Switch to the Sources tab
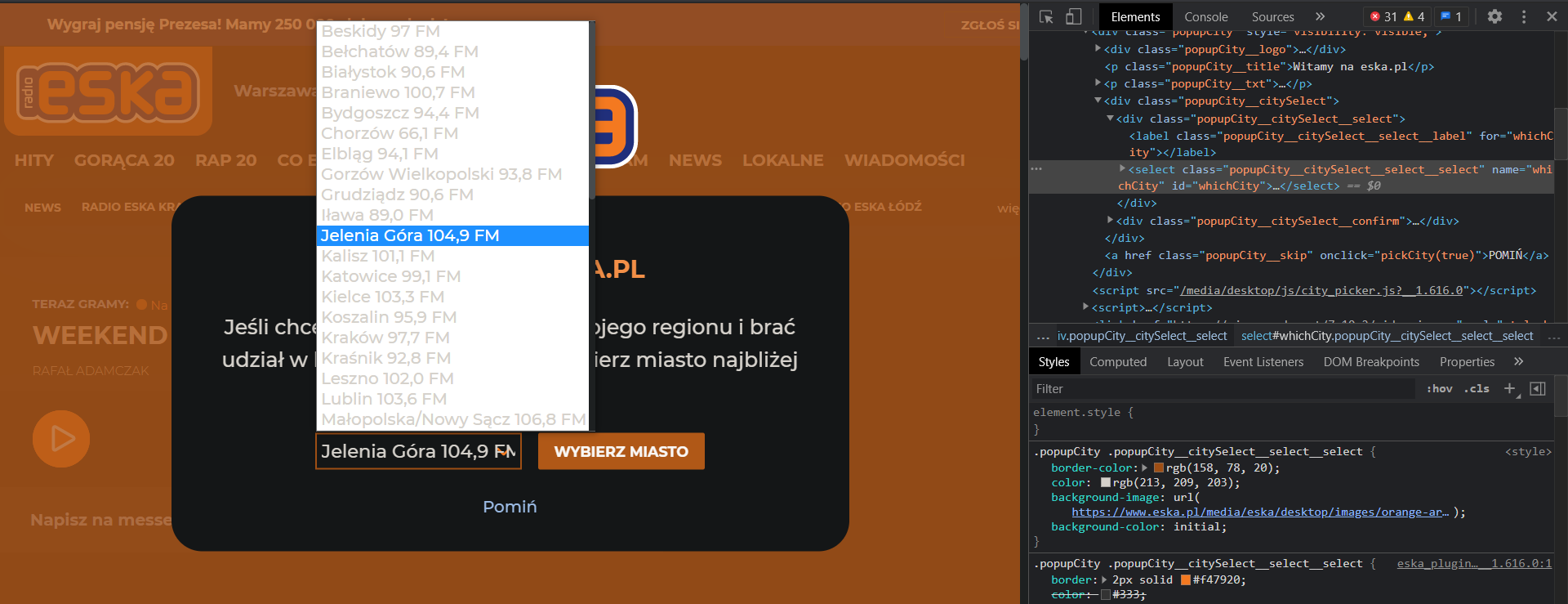 pyautogui.click(x=1272, y=16)
